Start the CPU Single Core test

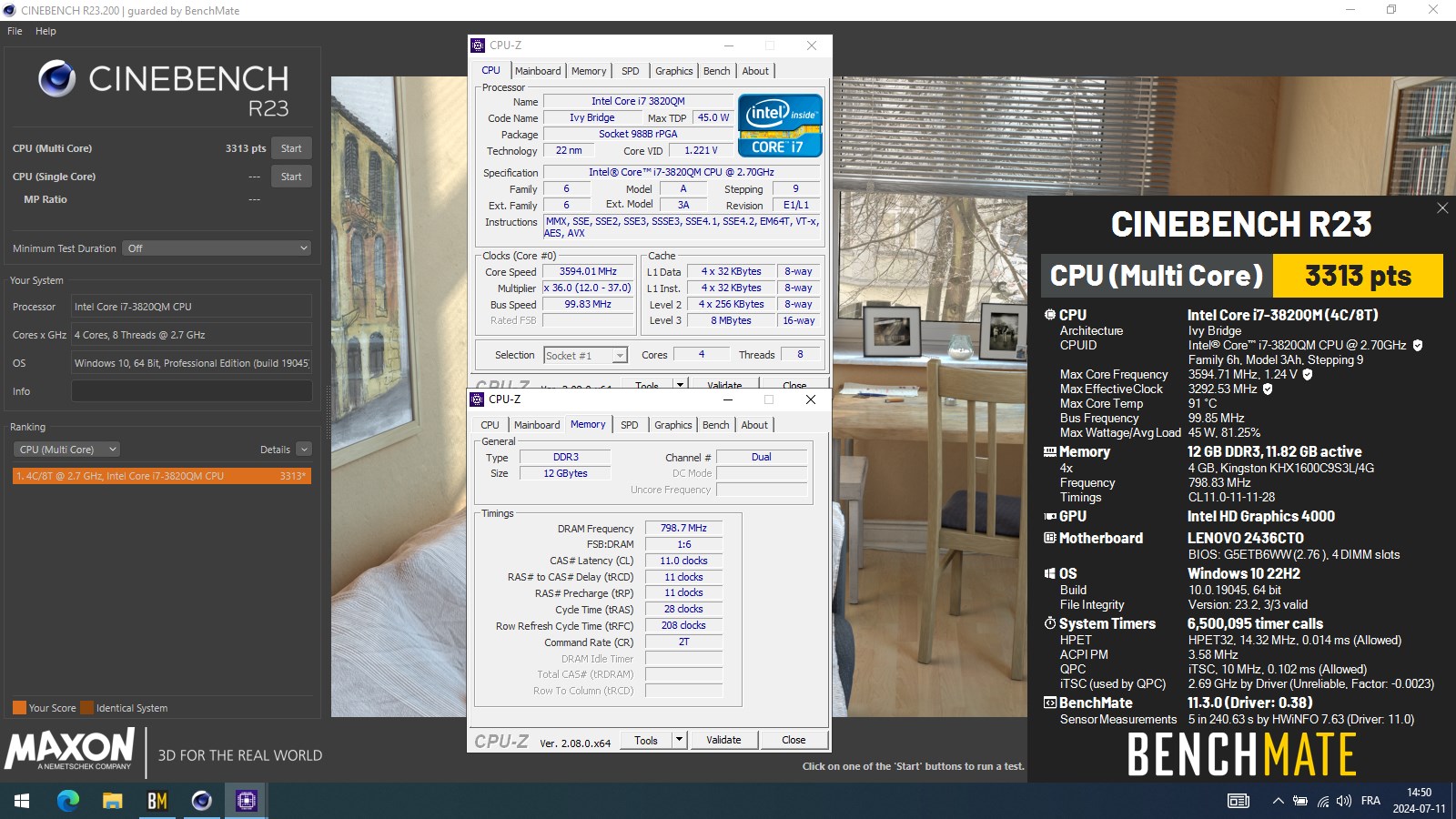(291, 177)
